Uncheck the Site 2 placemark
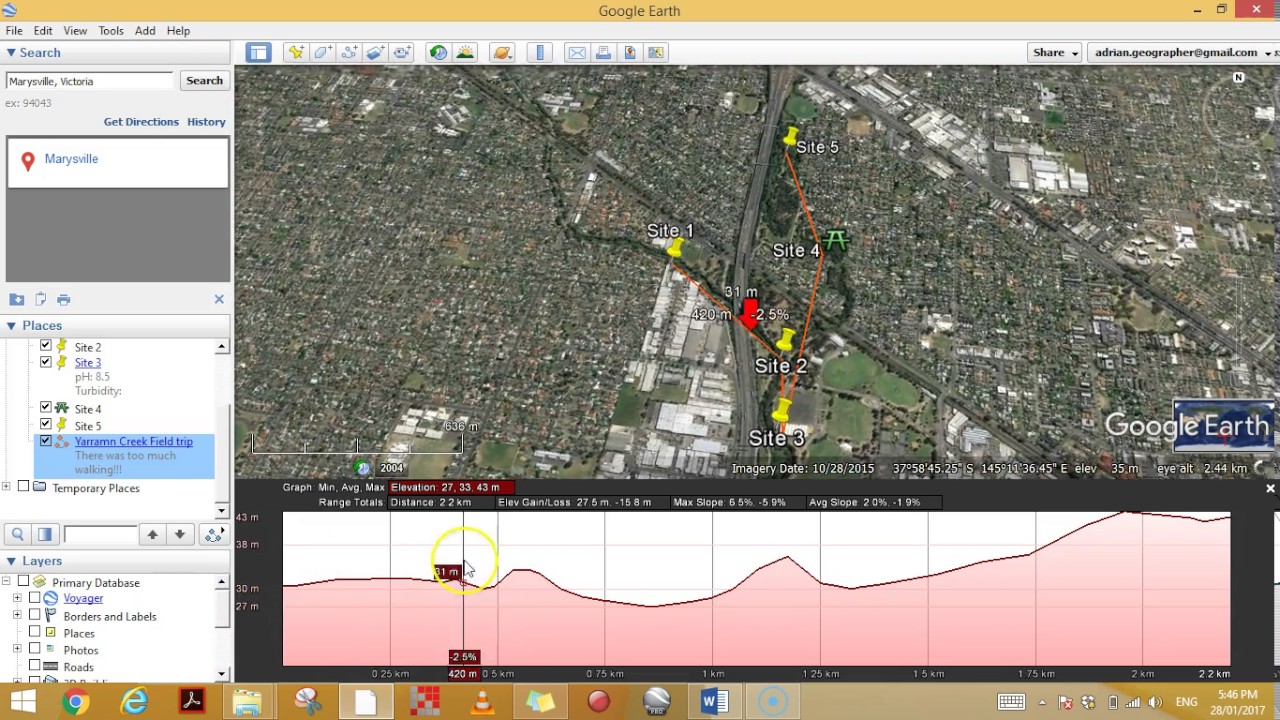The image size is (1280, 720). click(45, 346)
